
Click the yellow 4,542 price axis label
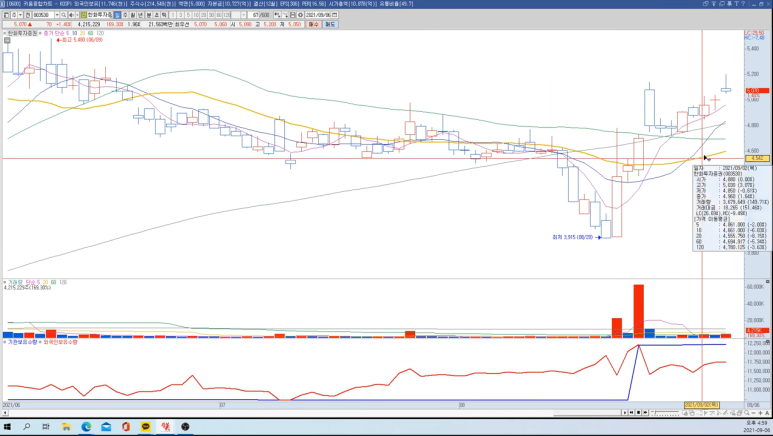click(757, 158)
